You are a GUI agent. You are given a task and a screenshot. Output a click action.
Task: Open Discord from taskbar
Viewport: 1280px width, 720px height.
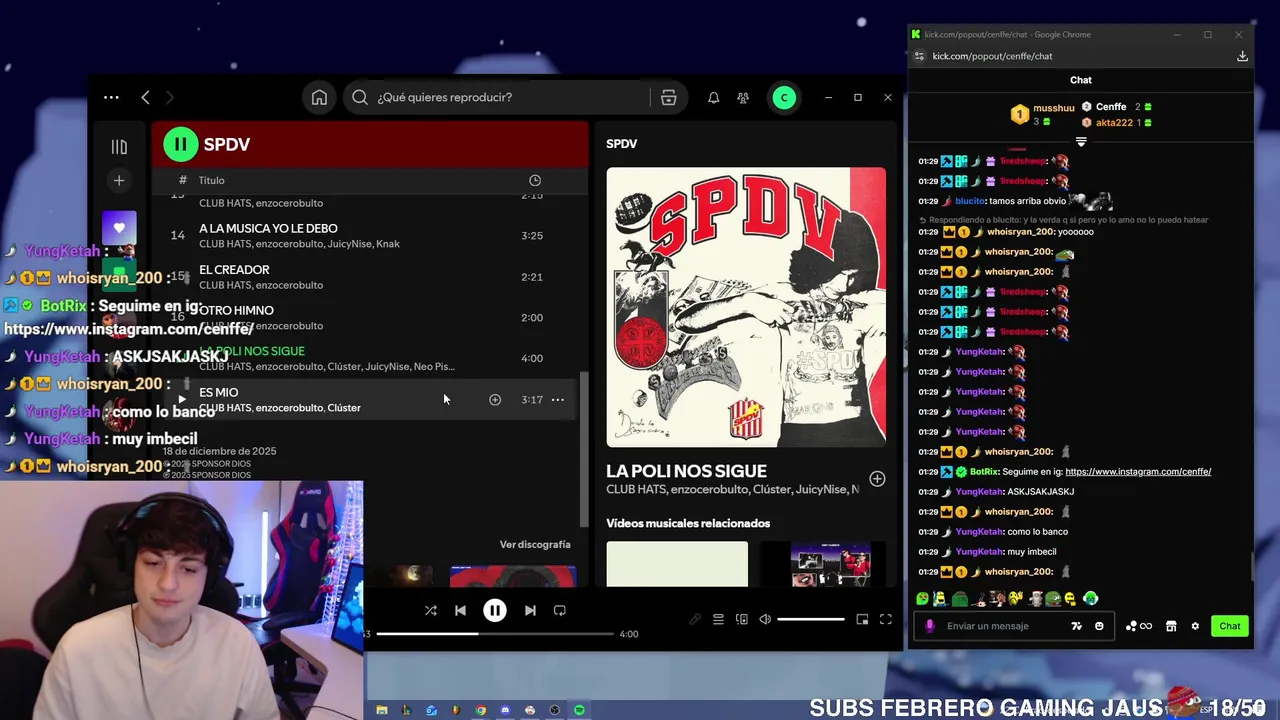505,710
